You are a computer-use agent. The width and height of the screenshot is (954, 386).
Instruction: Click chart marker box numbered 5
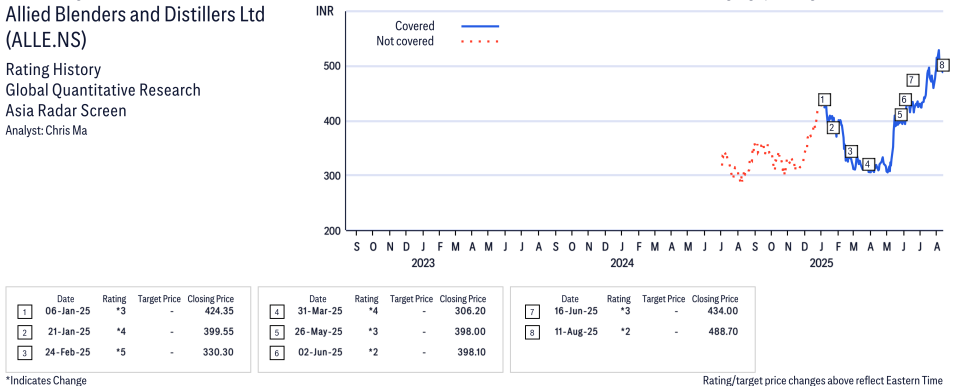900,114
